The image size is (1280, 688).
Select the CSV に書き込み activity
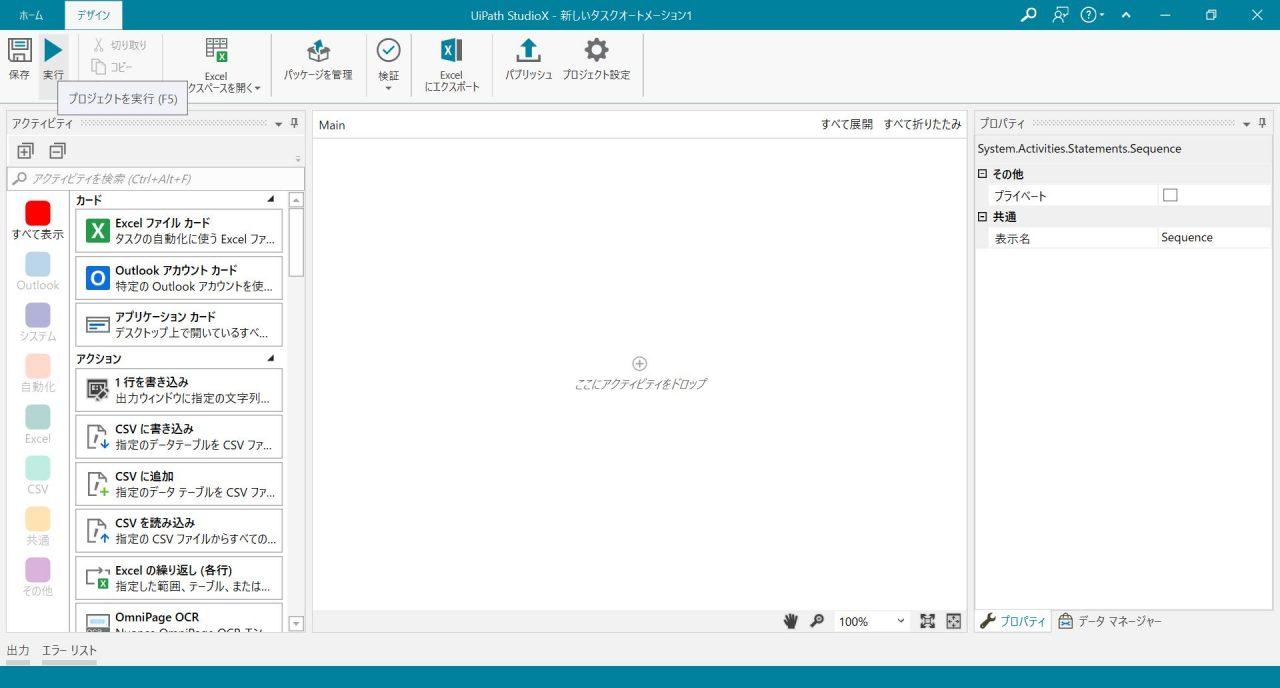pos(179,437)
